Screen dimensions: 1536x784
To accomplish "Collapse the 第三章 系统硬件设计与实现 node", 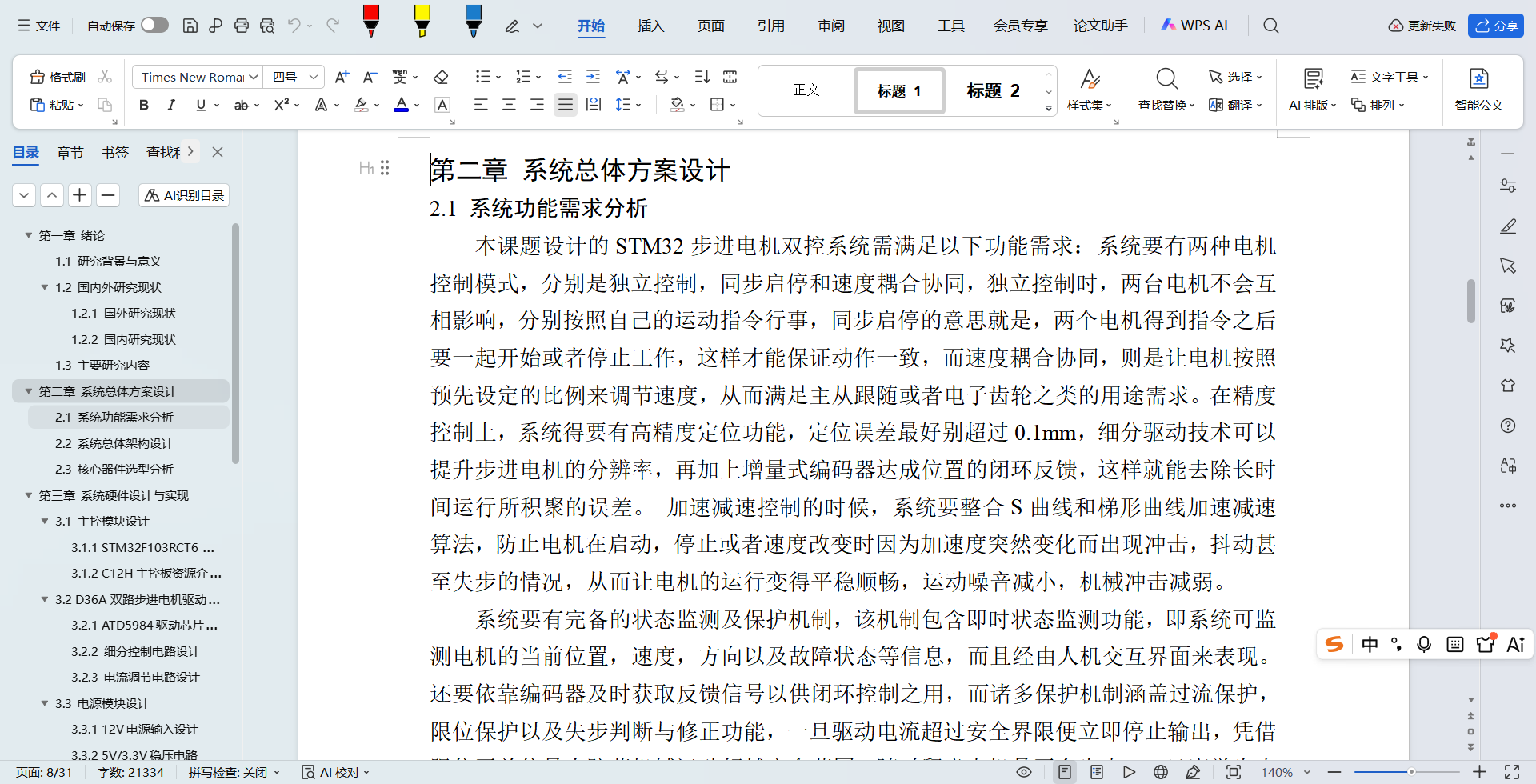I will (x=29, y=495).
